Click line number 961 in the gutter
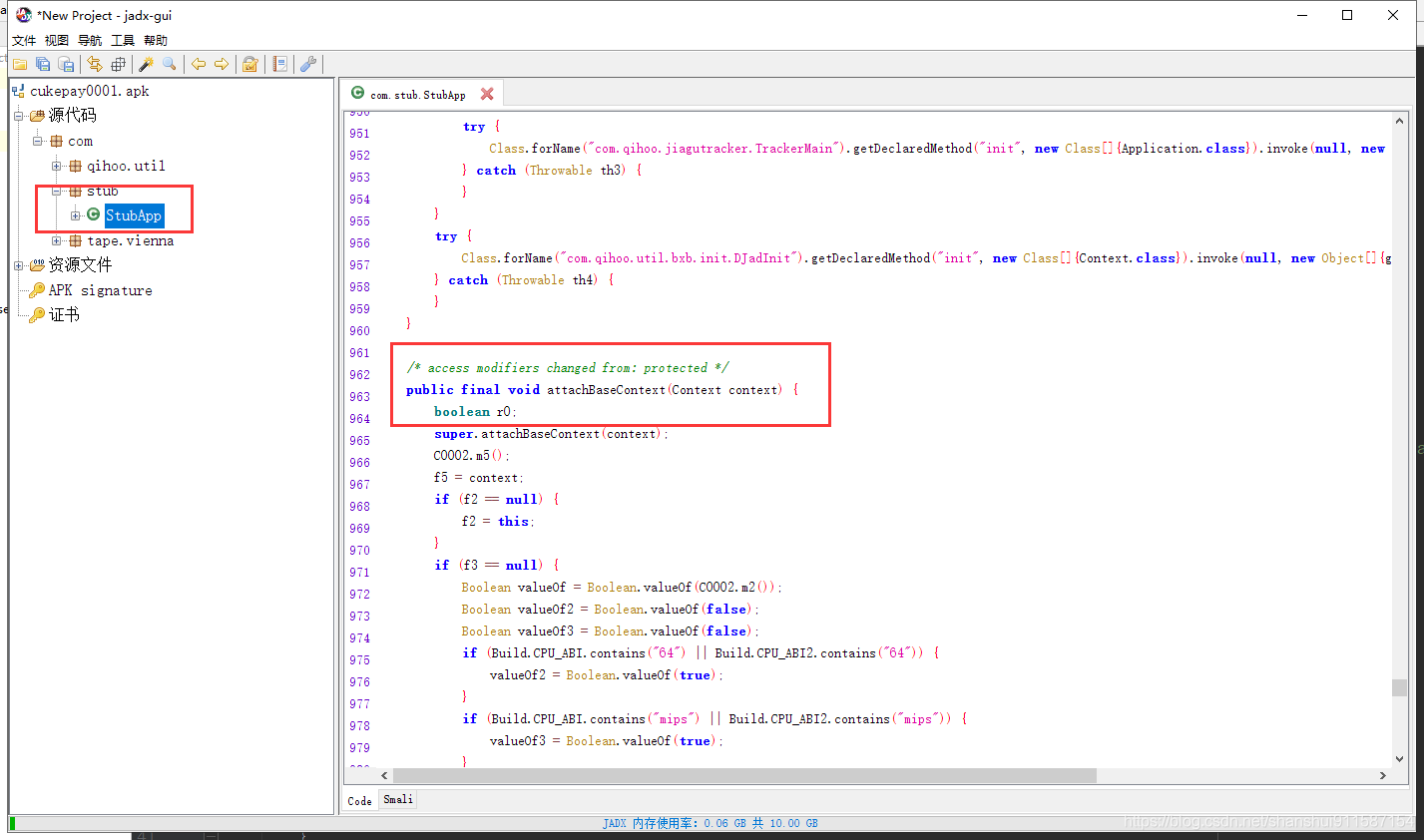 (359, 353)
